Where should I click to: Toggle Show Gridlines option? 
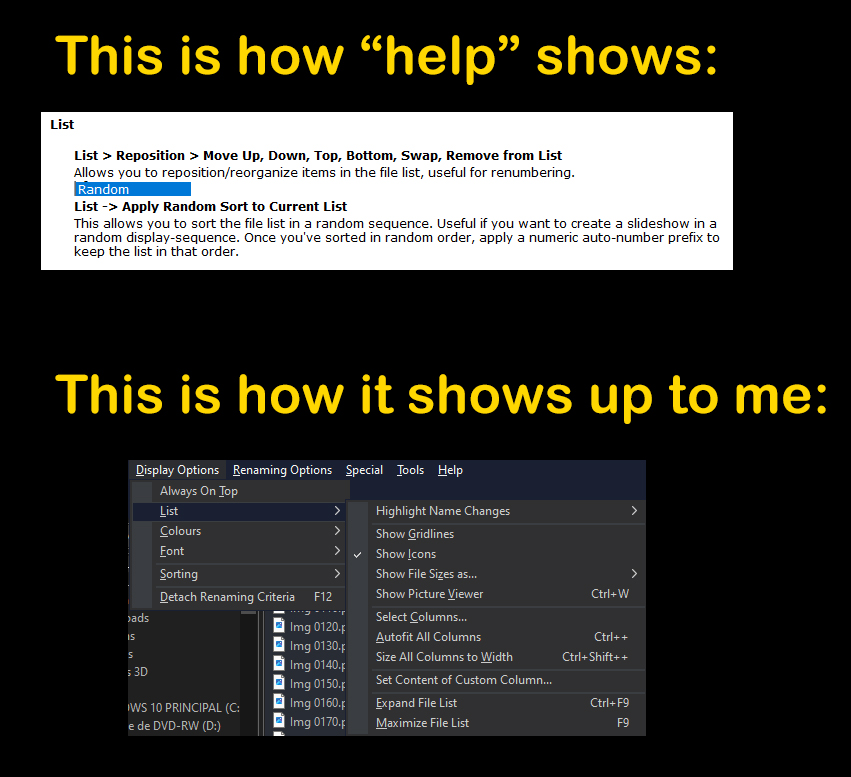coord(497,534)
